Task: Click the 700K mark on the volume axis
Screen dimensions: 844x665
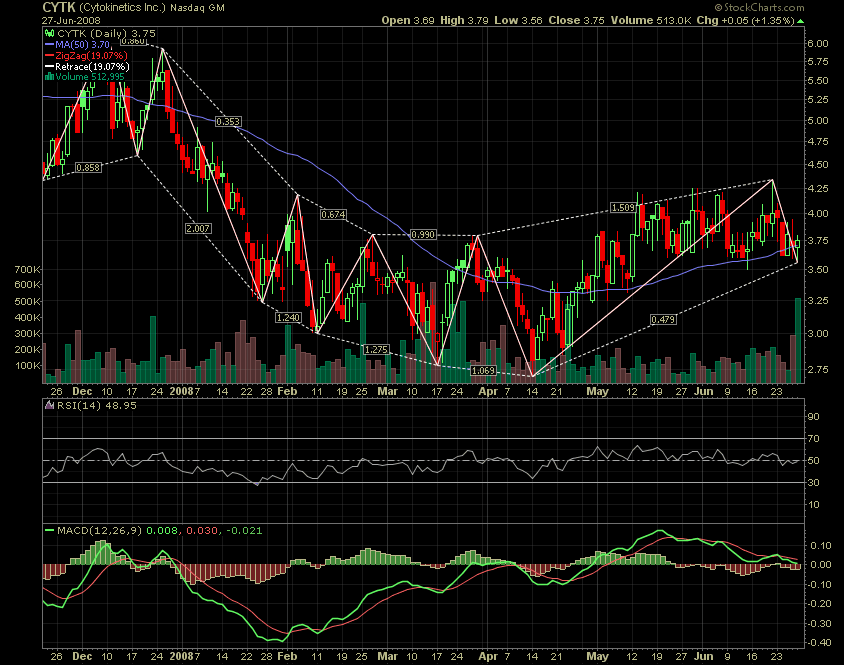Action: point(27,269)
